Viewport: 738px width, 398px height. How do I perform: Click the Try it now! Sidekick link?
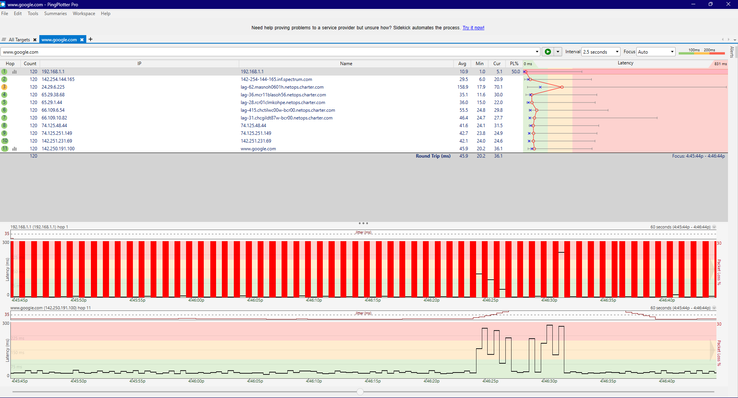(x=473, y=28)
